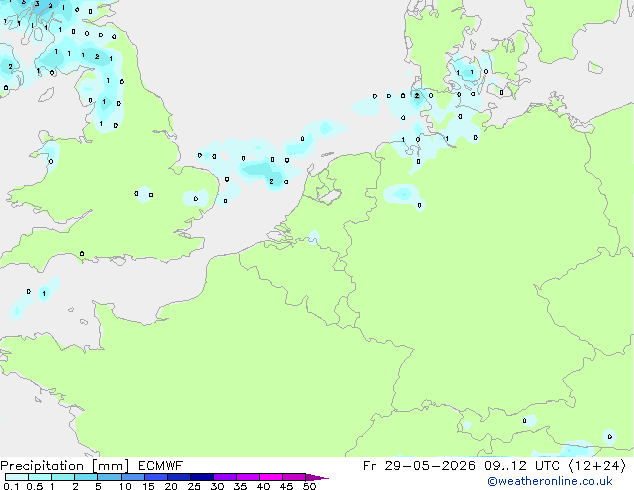
Task: Pick the 45–50 mm legend color swatch
Action: [x=294, y=477]
